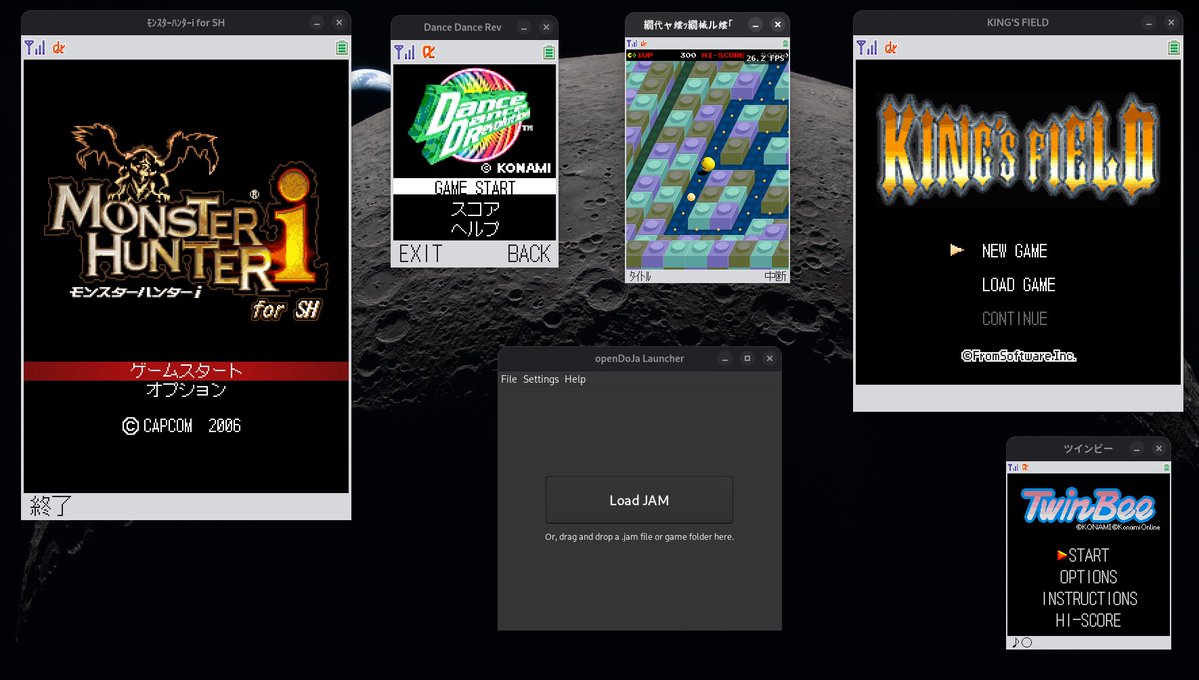
Task: Minimize the KING'S FIELD window
Action: pos(1149,23)
